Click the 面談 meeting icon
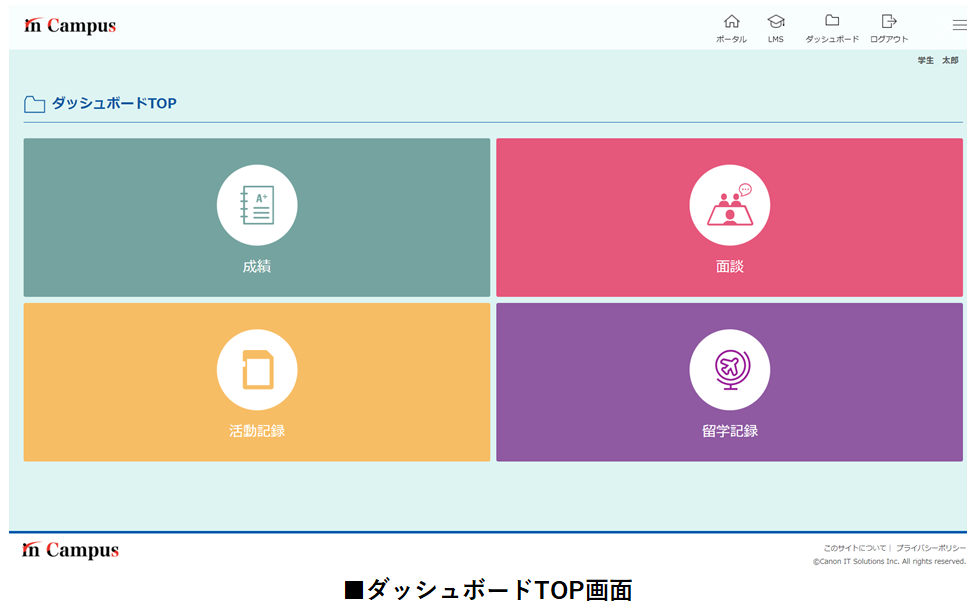 (729, 205)
